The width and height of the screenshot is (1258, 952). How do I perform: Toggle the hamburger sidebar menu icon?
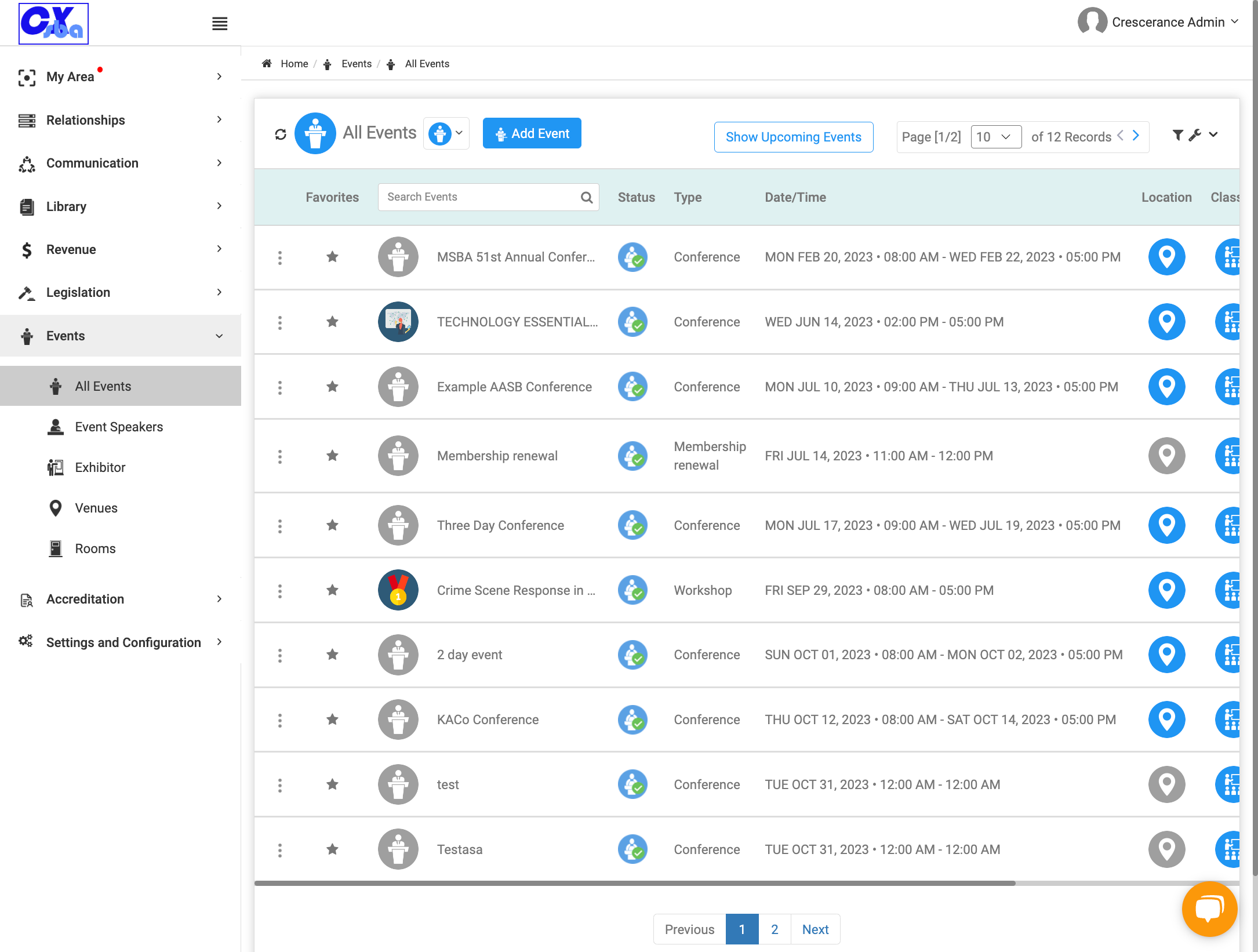coord(220,24)
